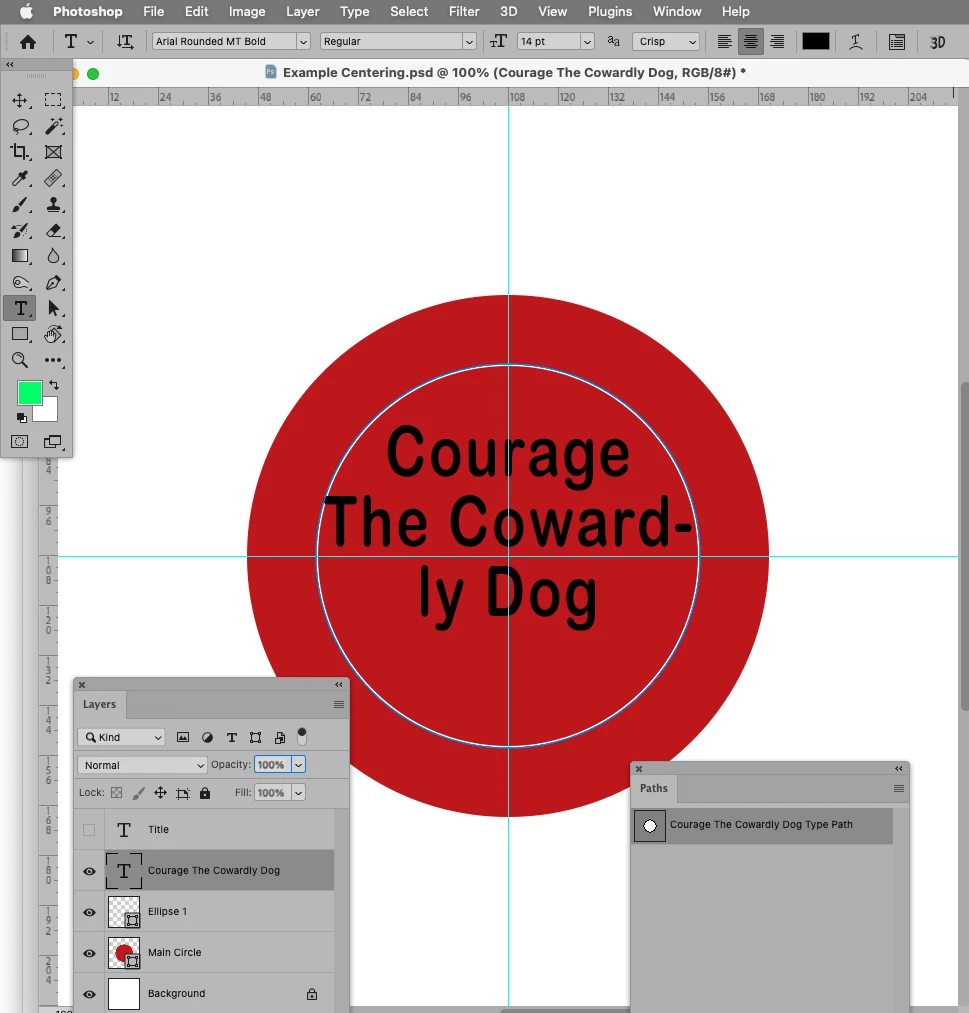Select the Lasso tool
This screenshot has height=1013, width=969.
point(20,126)
